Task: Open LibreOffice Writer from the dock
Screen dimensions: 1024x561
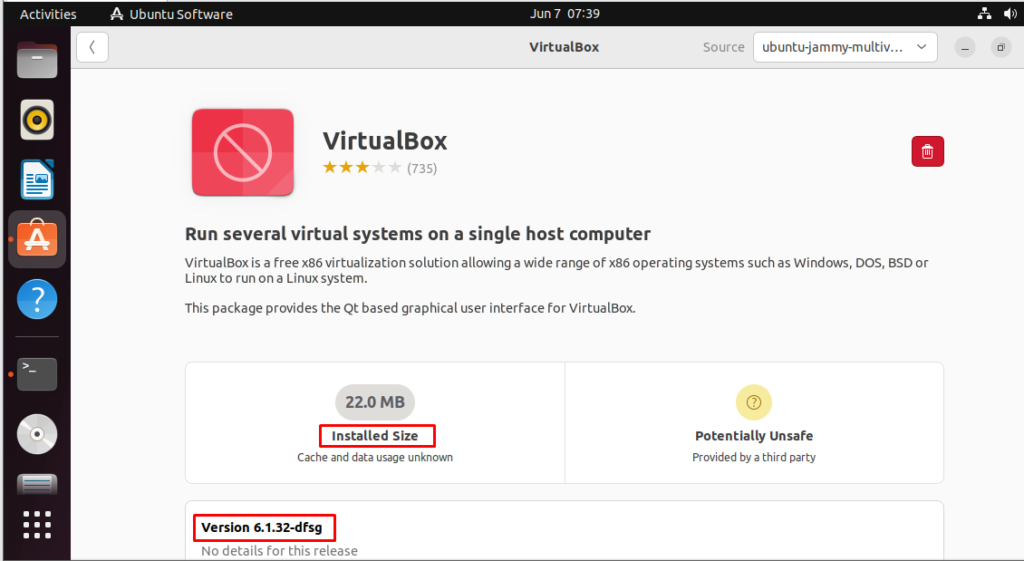Action: pos(37,180)
